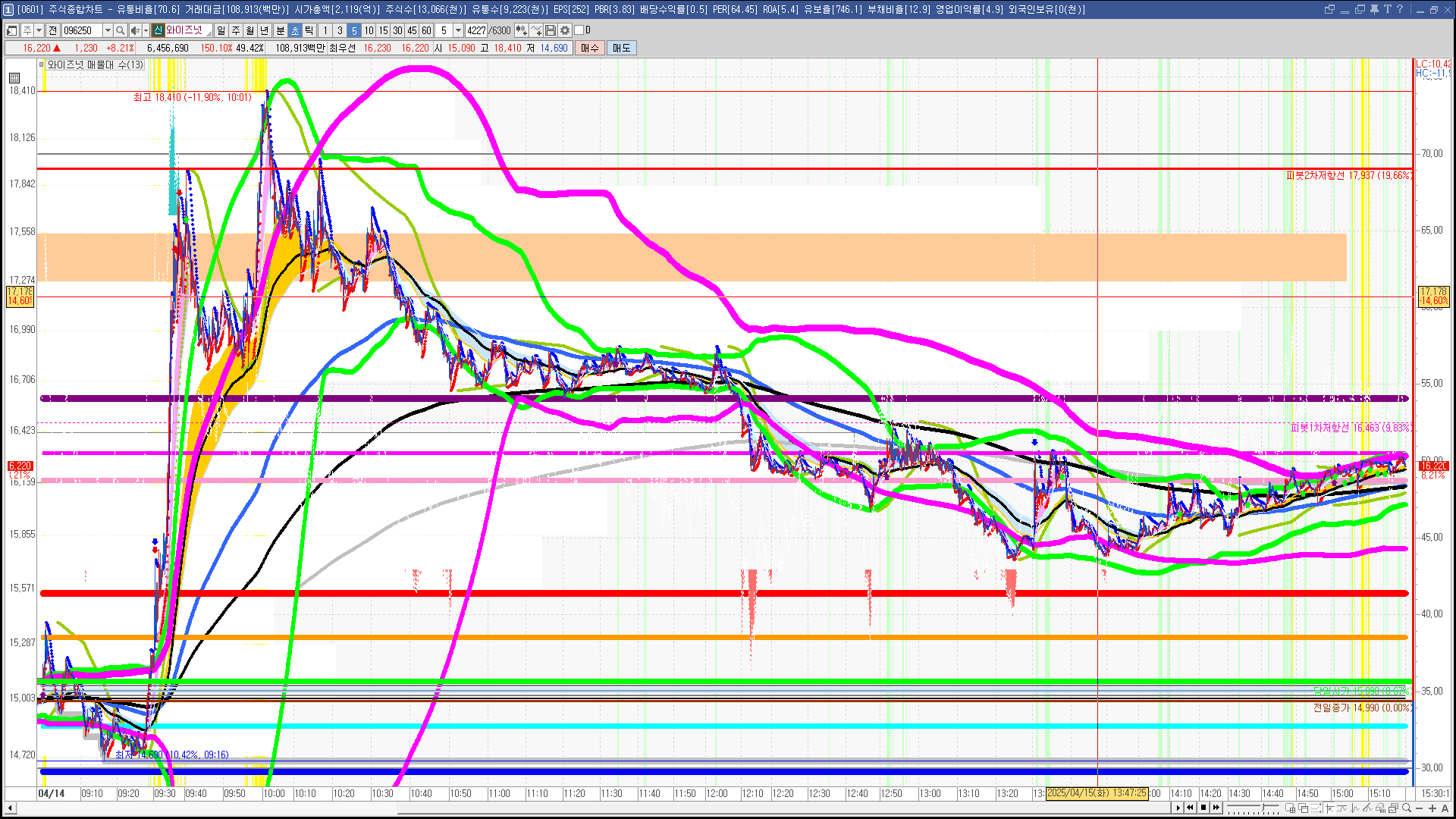This screenshot has height=819, width=1456.
Task: Select the 10 interval tab
Action: point(369,30)
